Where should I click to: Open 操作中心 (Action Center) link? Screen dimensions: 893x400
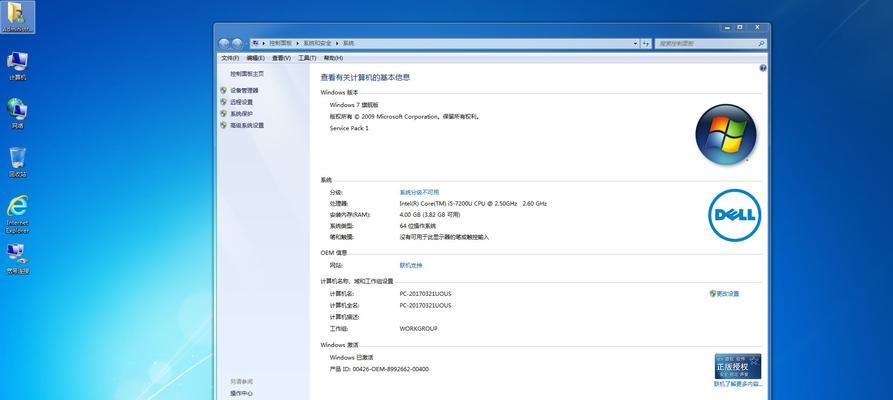coord(241,394)
